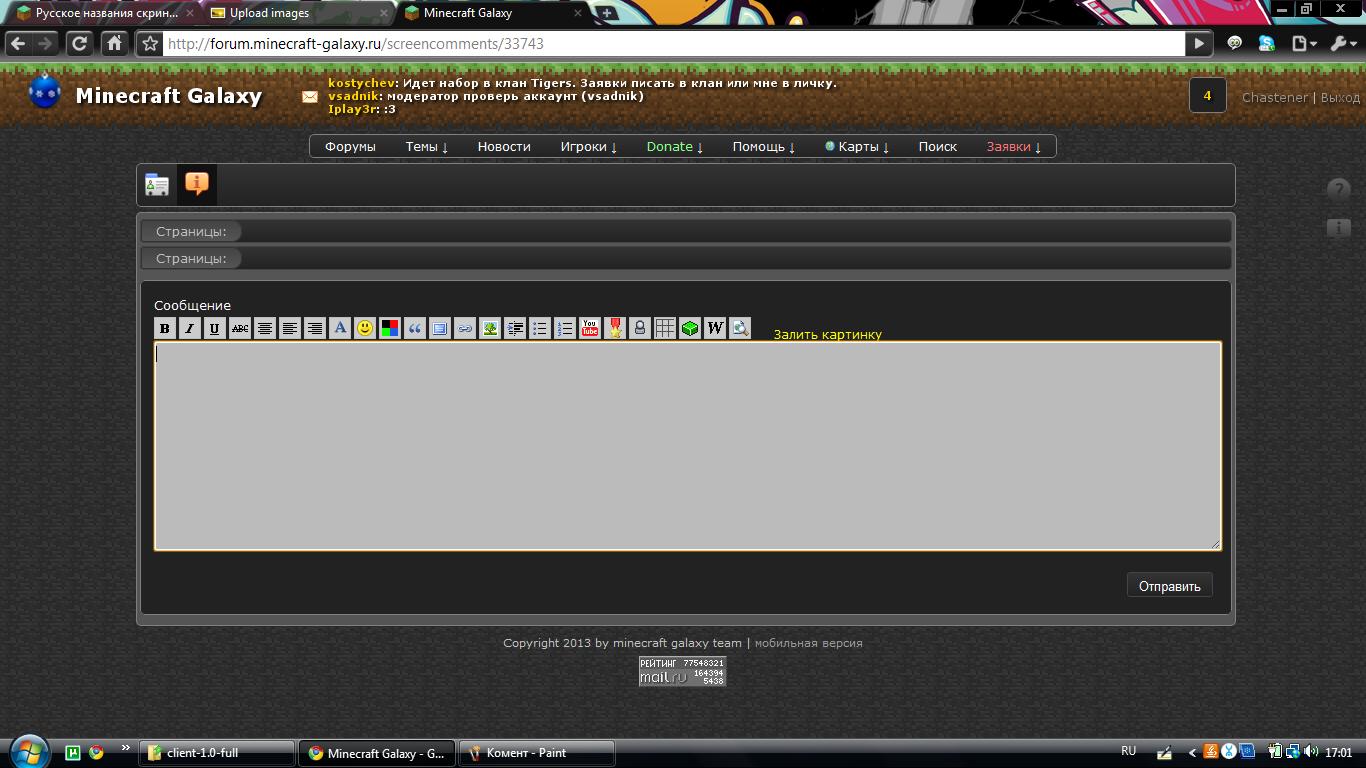Image resolution: width=1366 pixels, height=768 pixels.
Task: Expand the Помощь dropdown menu
Action: tap(764, 147)
